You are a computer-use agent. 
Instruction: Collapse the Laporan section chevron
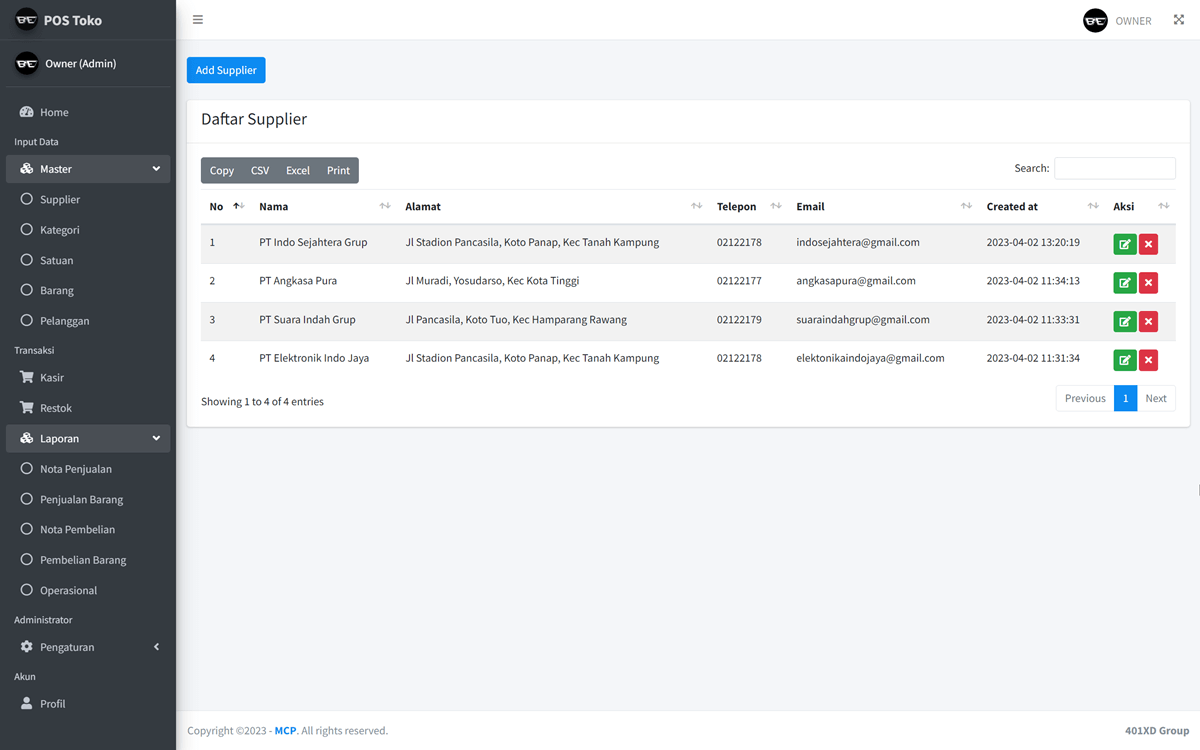point(156,437)
